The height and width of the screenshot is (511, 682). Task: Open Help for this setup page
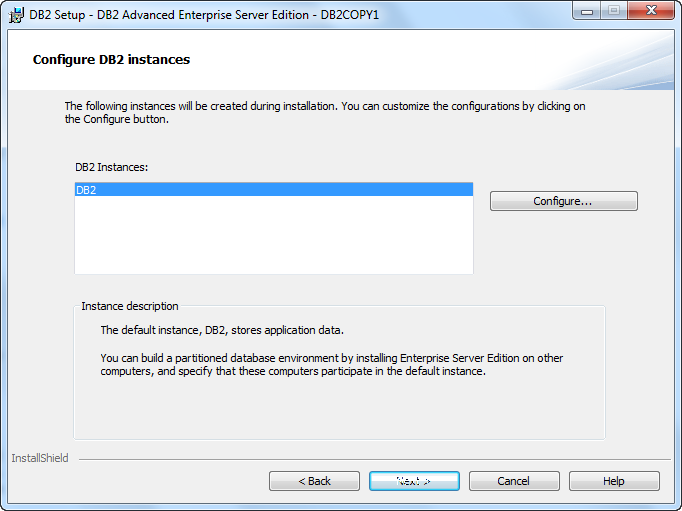[x=614, y=481]
